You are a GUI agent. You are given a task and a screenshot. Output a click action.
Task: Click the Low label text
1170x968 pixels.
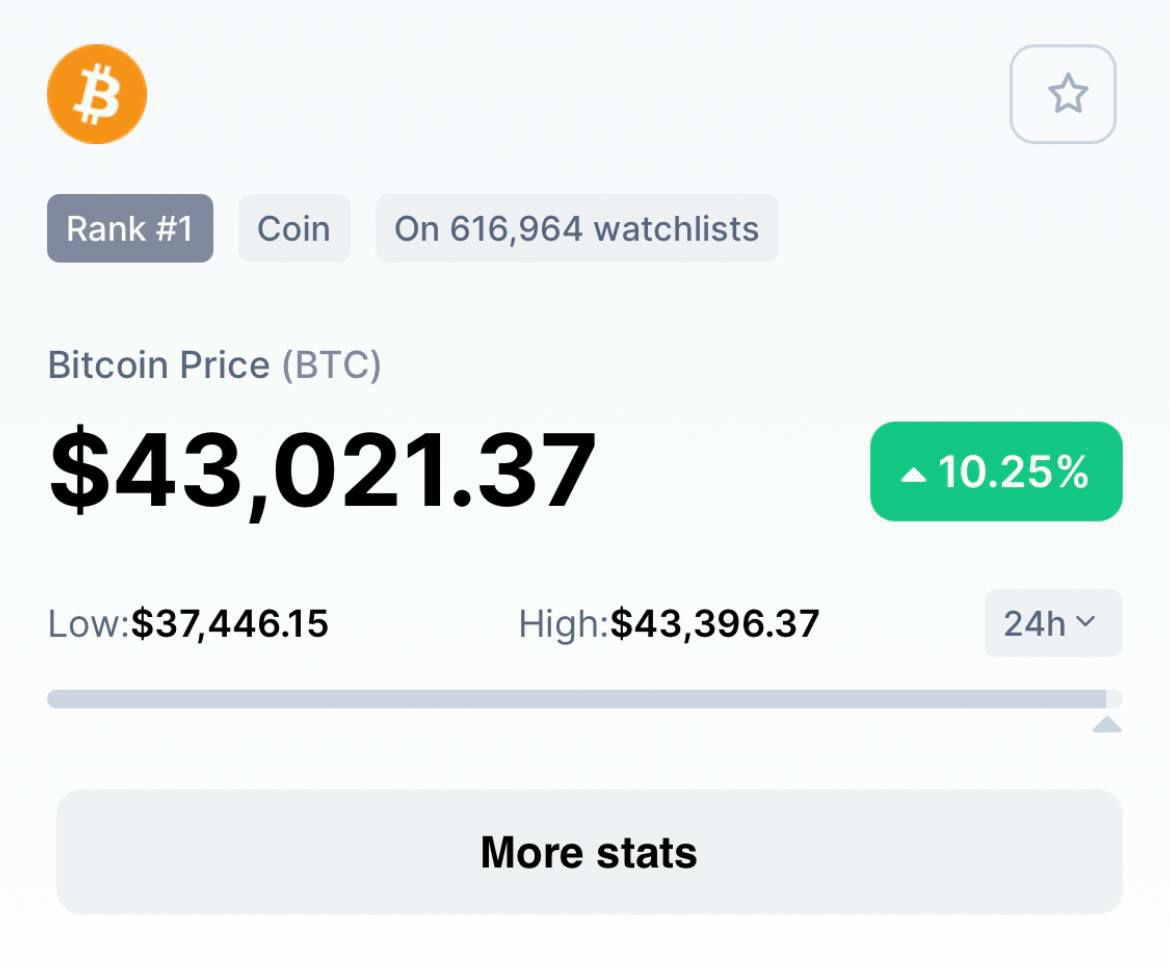(x=89, y=624)
